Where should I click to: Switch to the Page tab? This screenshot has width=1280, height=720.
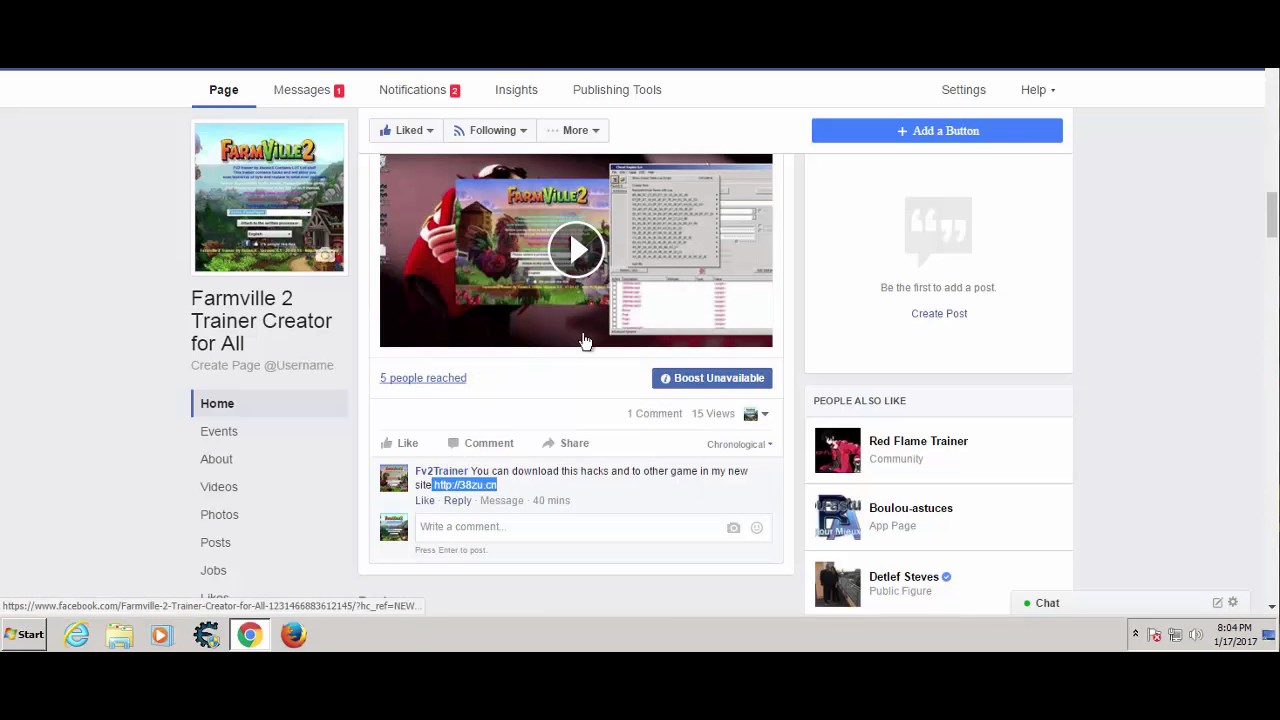224,90
